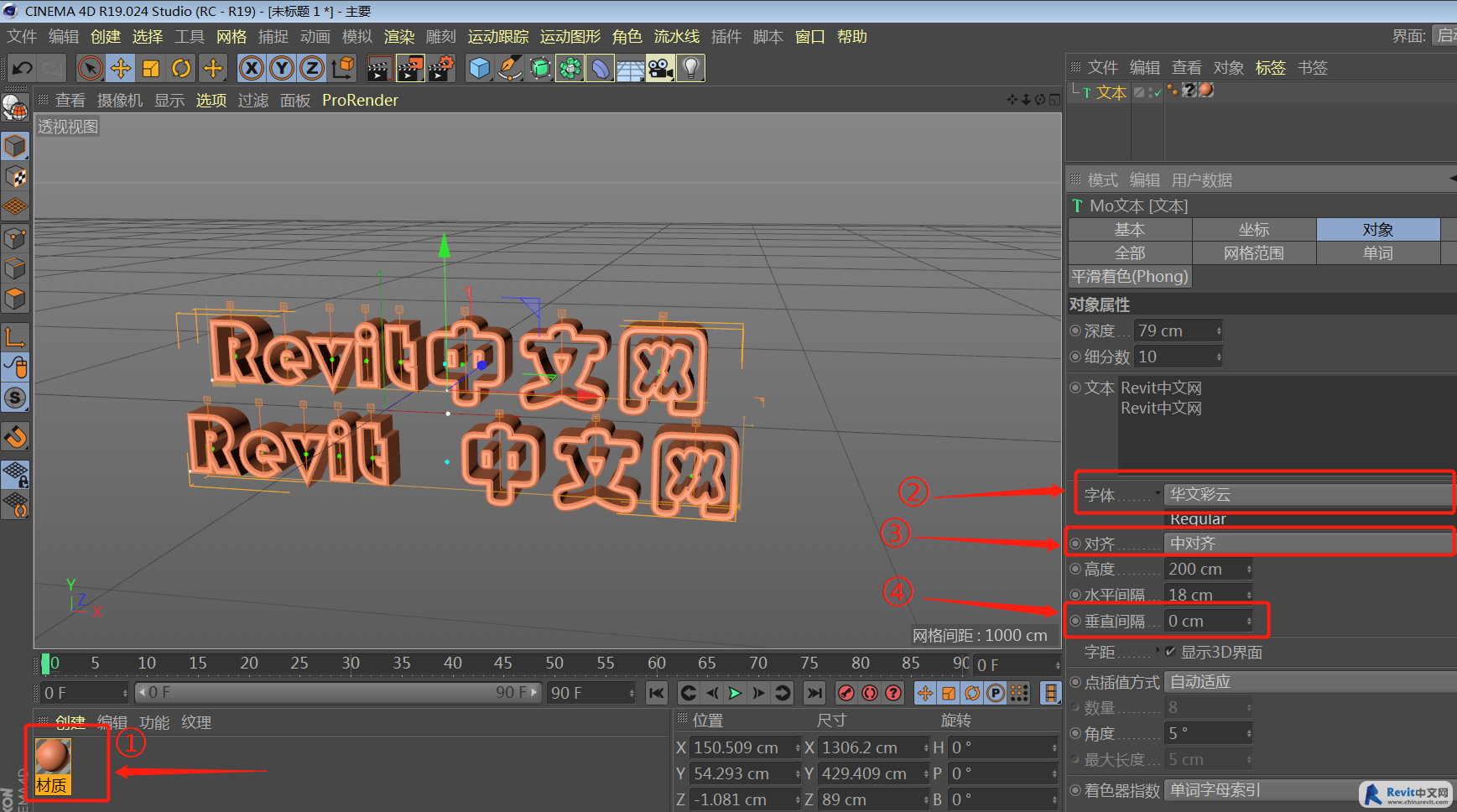Toggle Z axis lock

coord(312,68)
